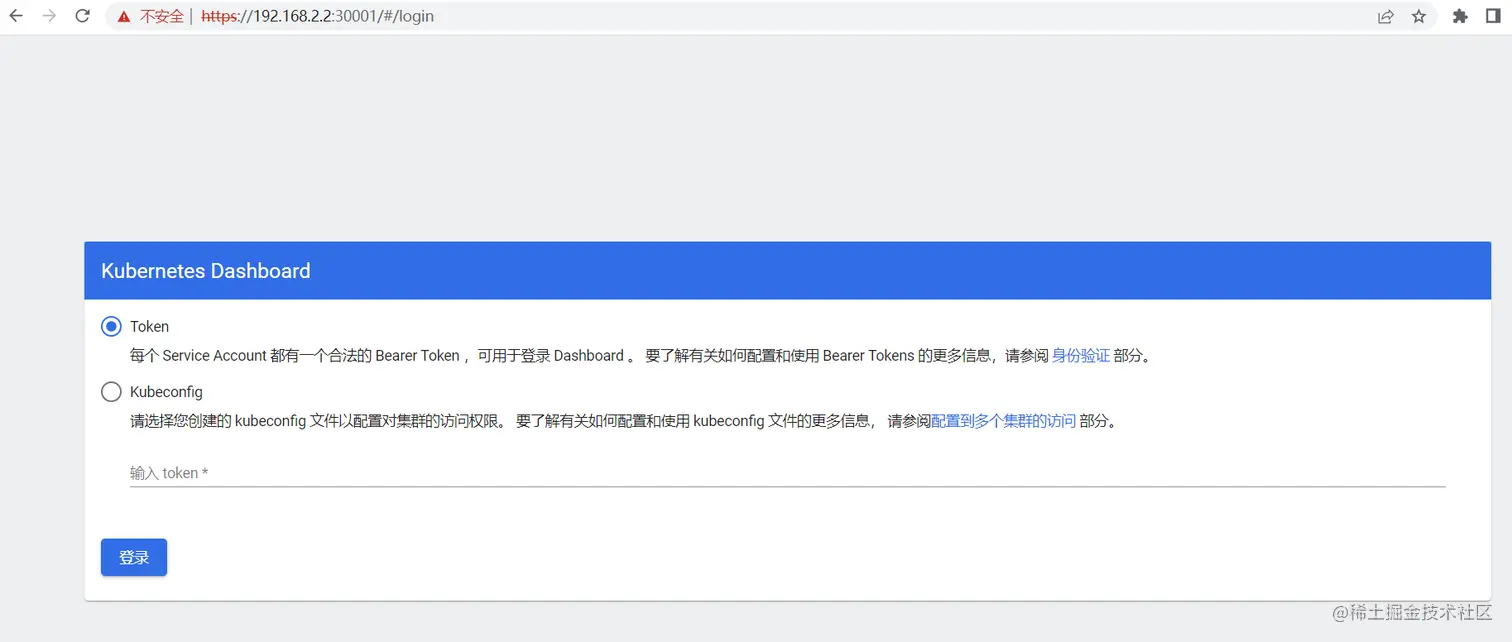
Task: Click the Service Account Bearer Token description
Action: [640, 355]
